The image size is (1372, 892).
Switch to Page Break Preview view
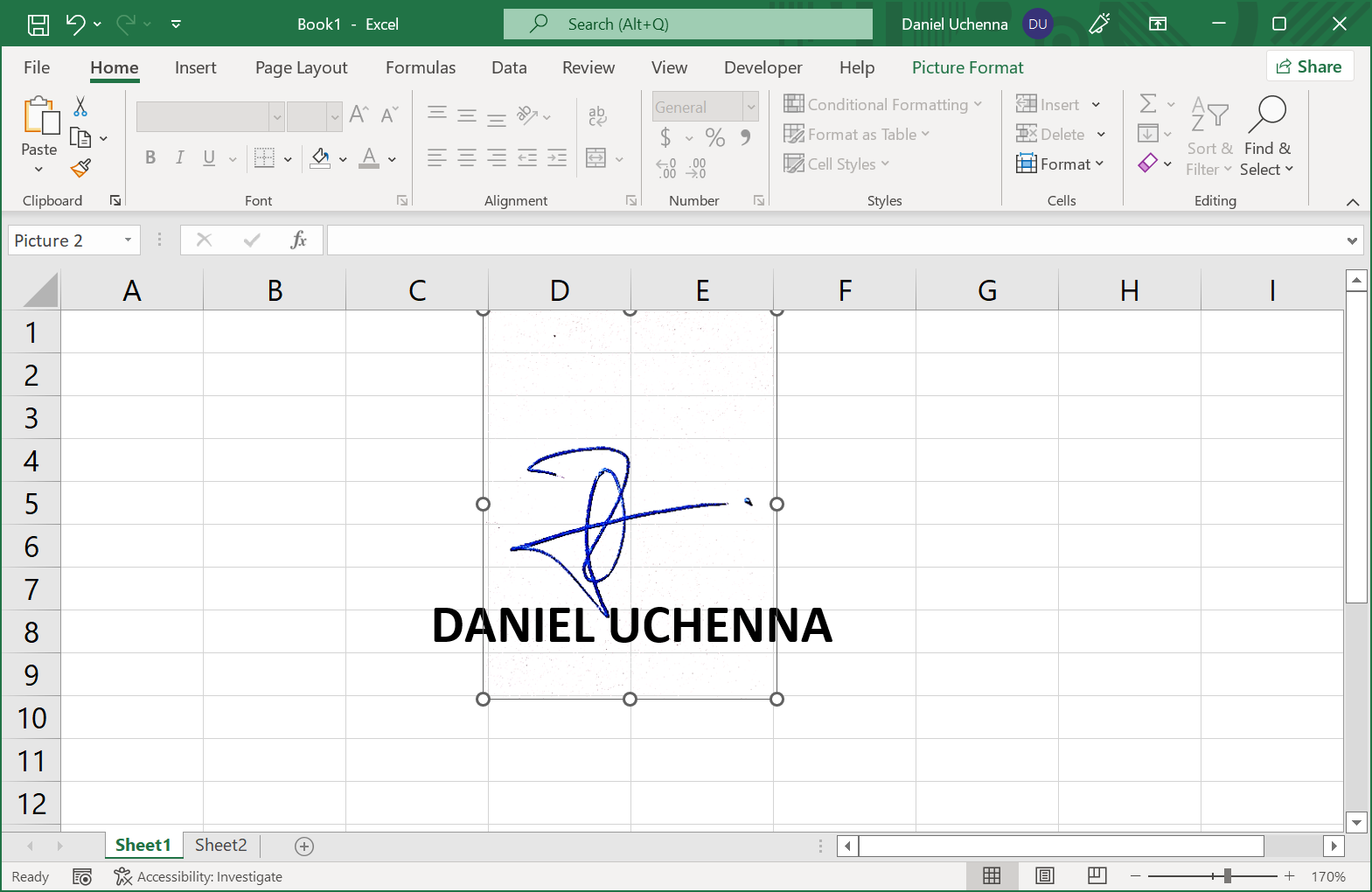(x=1097, y=876)
